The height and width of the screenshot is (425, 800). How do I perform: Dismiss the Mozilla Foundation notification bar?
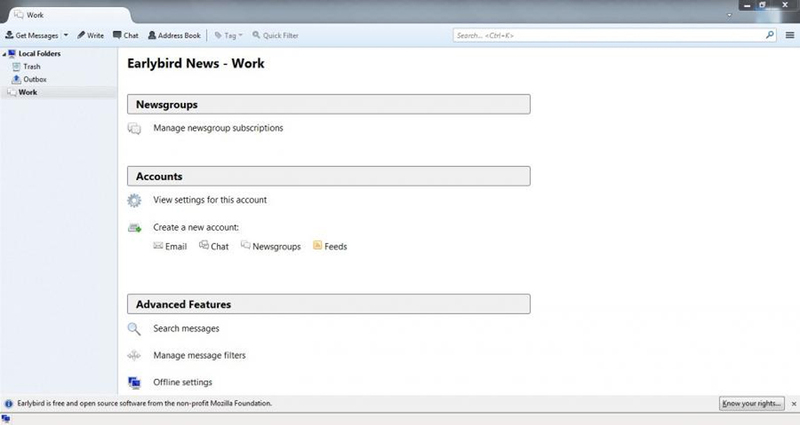(x=794, y=404)
